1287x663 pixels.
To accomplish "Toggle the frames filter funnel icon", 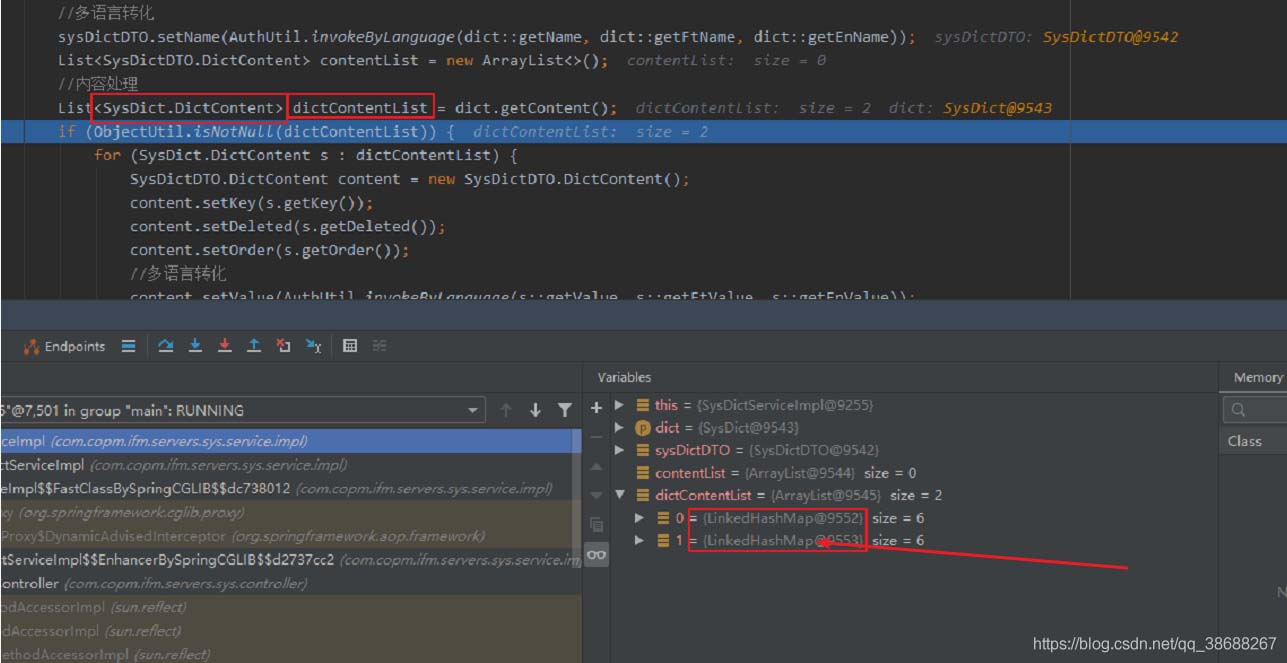I will tap(565, 410).
